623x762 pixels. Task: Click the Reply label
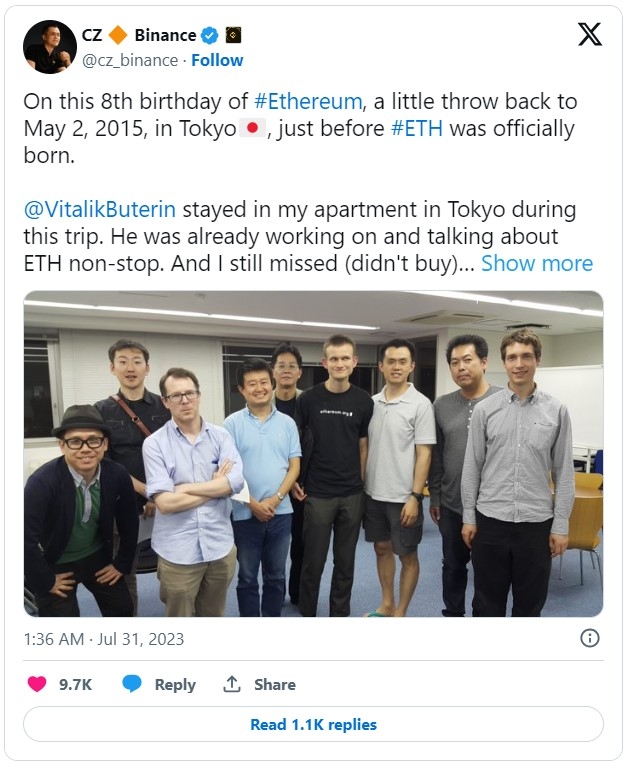175,684
